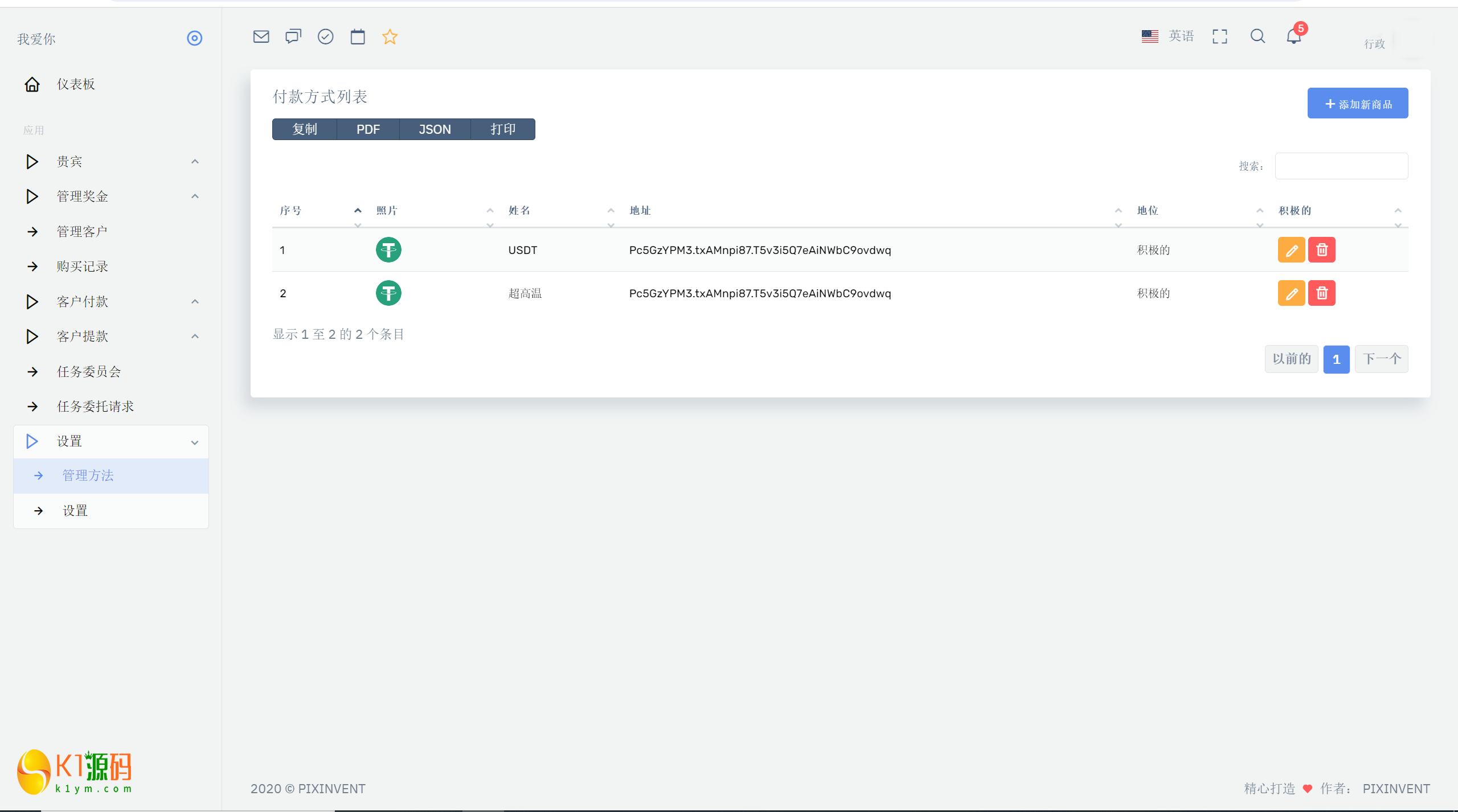Delete the USDT payment method

tap(1322, 250)
